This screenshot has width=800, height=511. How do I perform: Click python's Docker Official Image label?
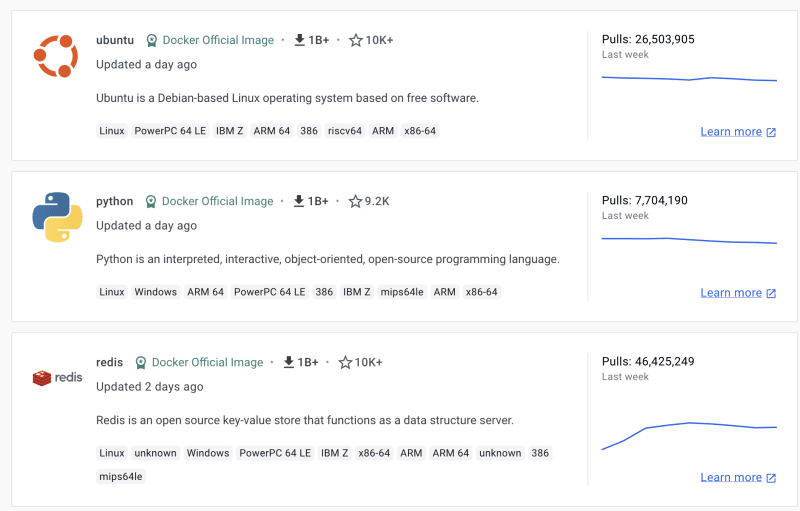[x=217, y=201]
